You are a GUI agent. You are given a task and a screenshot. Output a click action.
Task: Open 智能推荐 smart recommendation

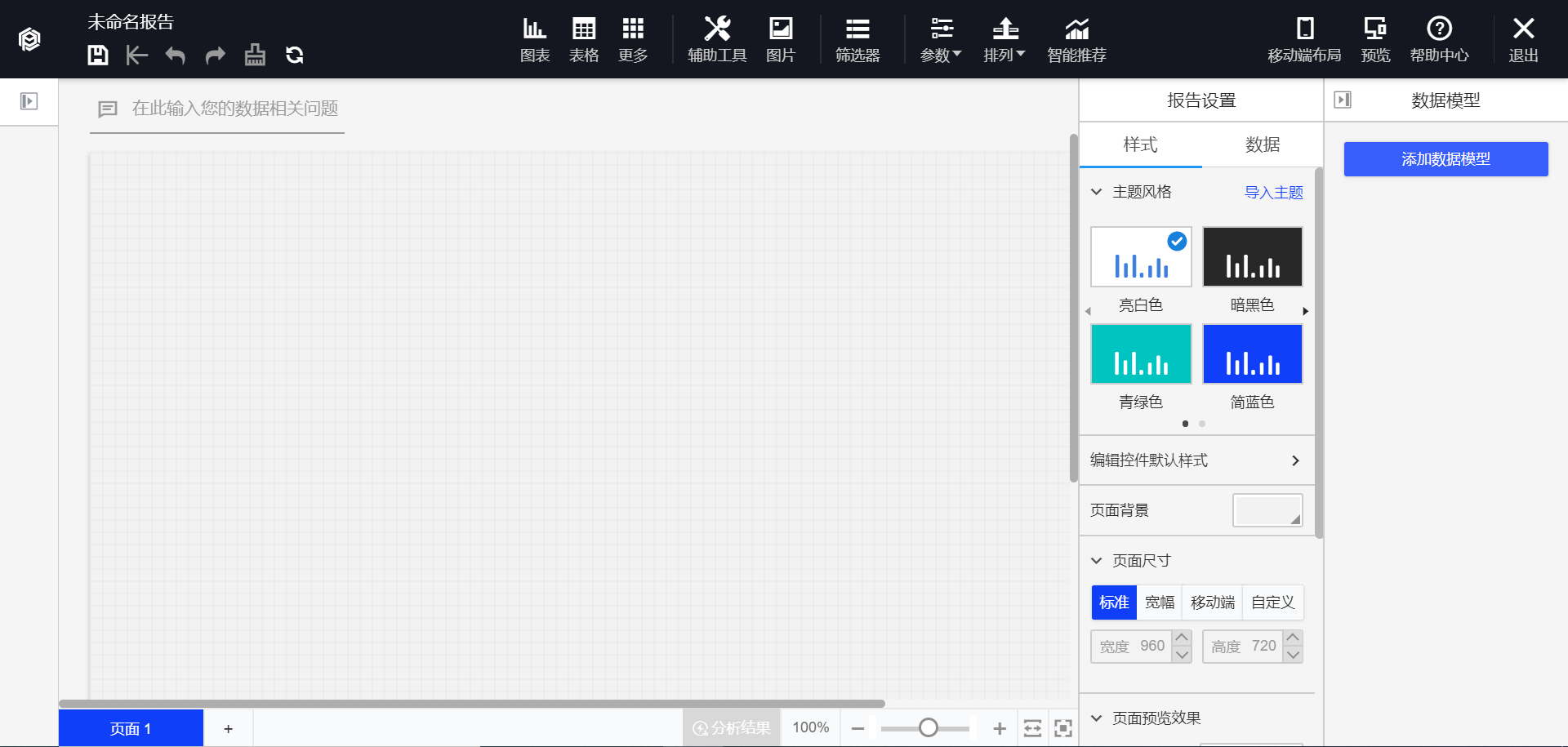click(1076, 39)
